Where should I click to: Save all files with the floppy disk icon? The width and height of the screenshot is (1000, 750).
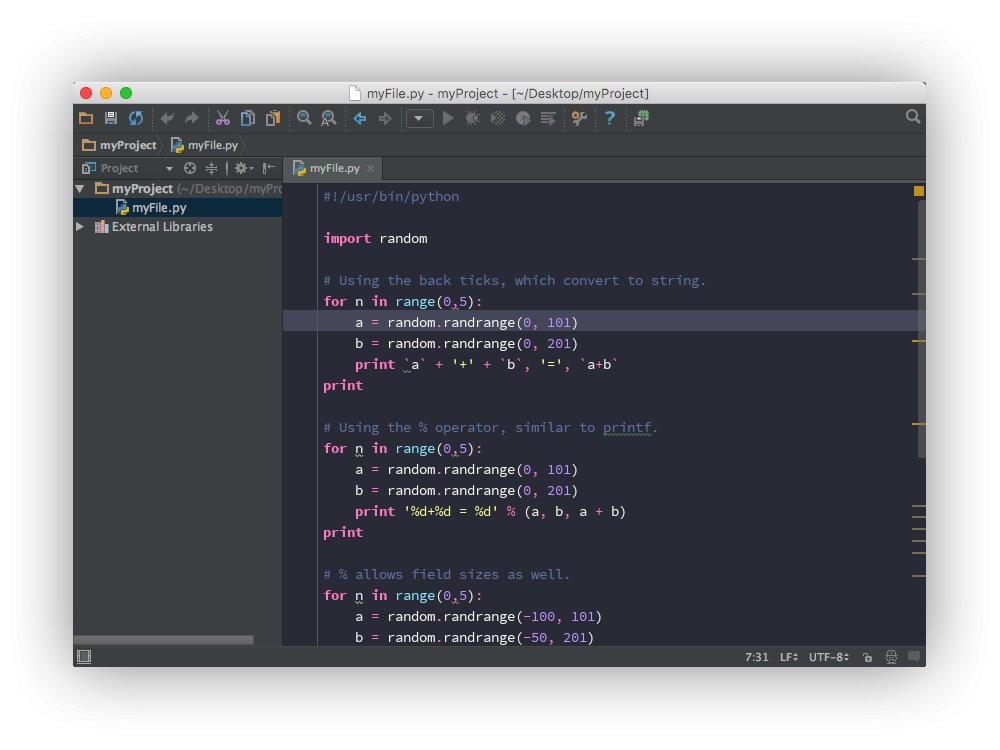111,119
